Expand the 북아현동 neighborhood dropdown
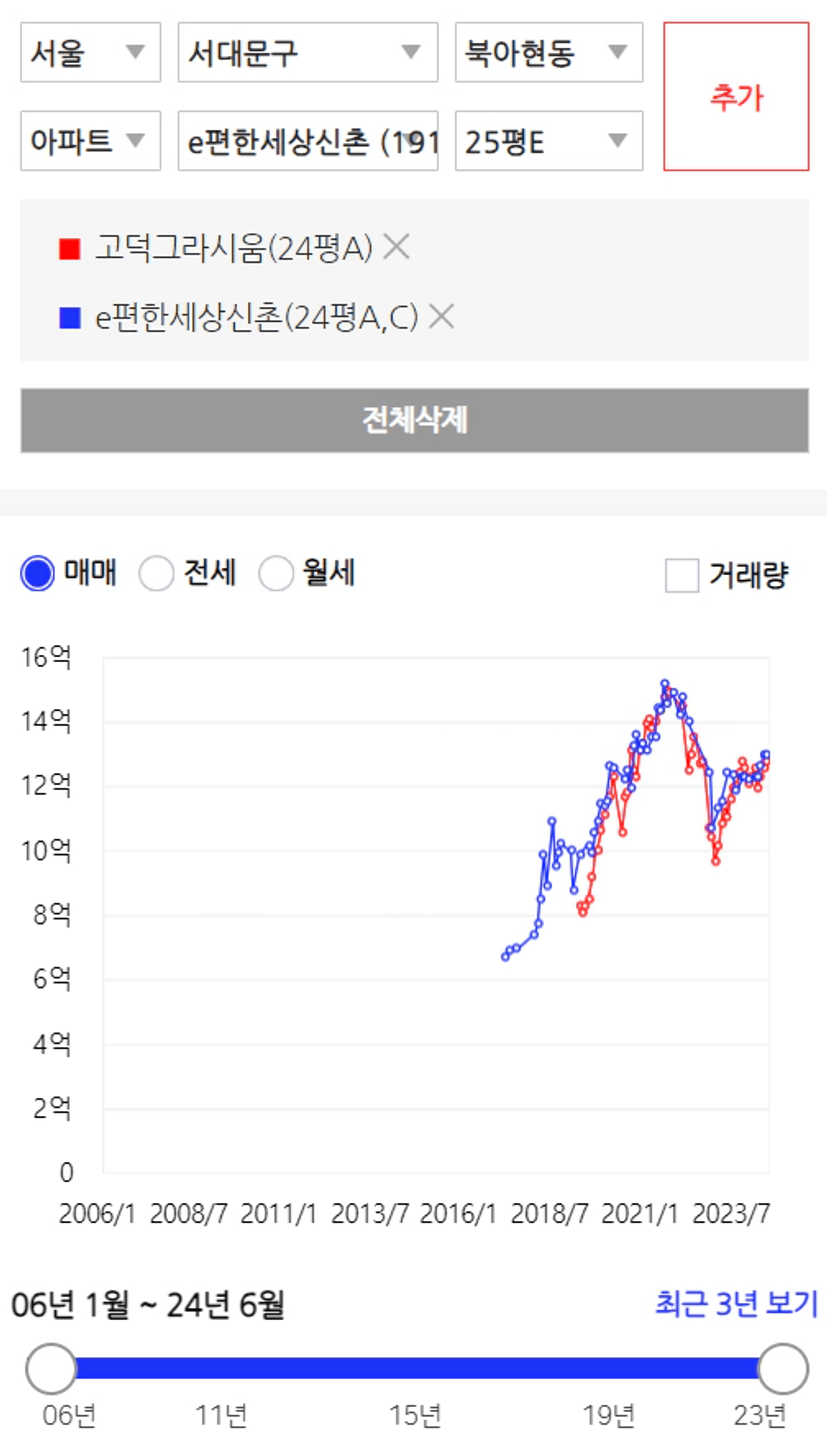 (x=548, y=52)
